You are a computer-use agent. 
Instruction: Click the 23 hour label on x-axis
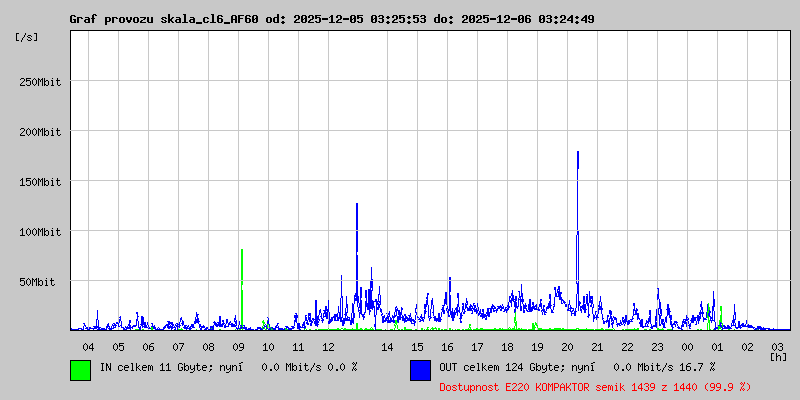[657, 346]
